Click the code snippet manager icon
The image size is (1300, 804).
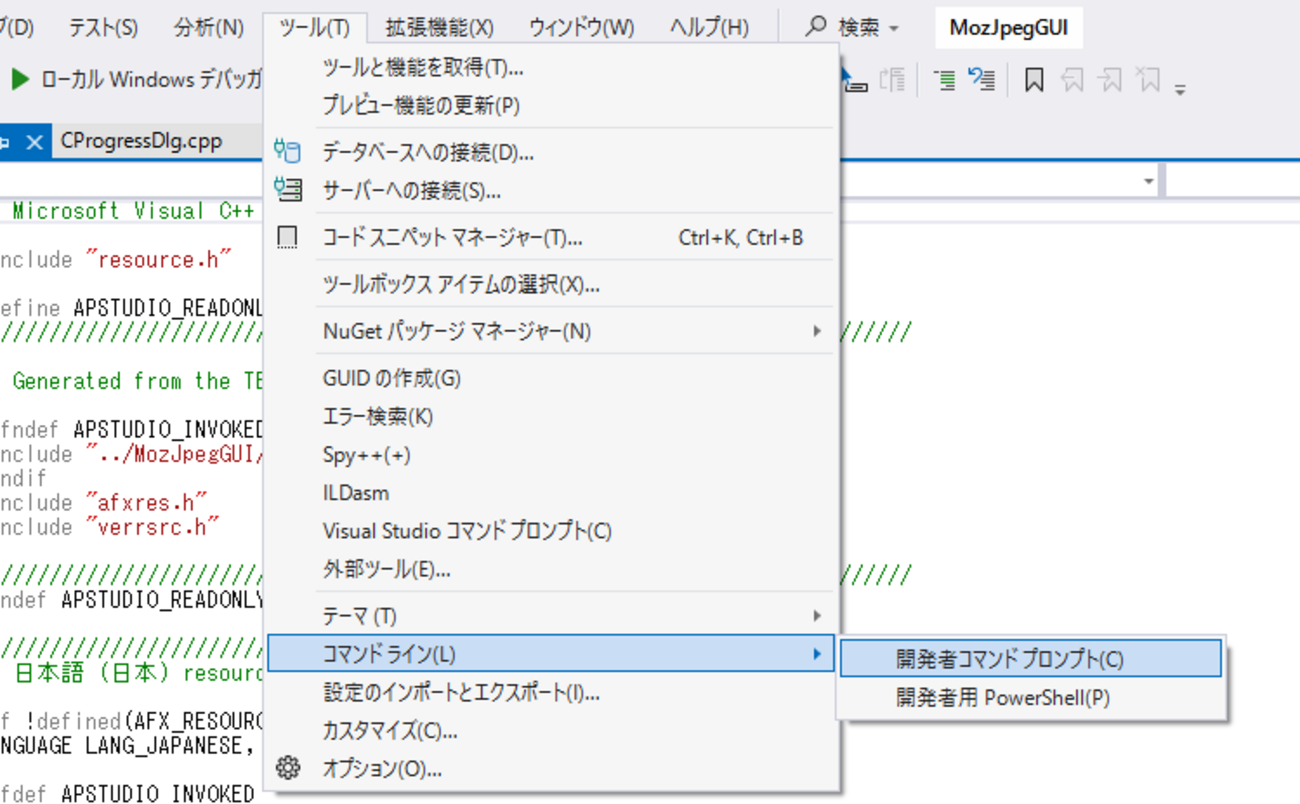287,237
